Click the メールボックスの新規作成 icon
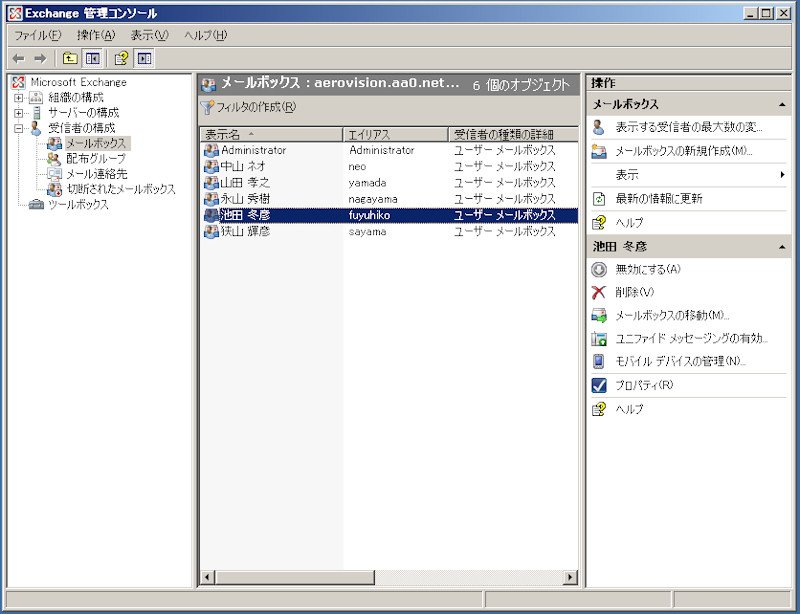This screenshot has width=800, height=614. [599, 151]
